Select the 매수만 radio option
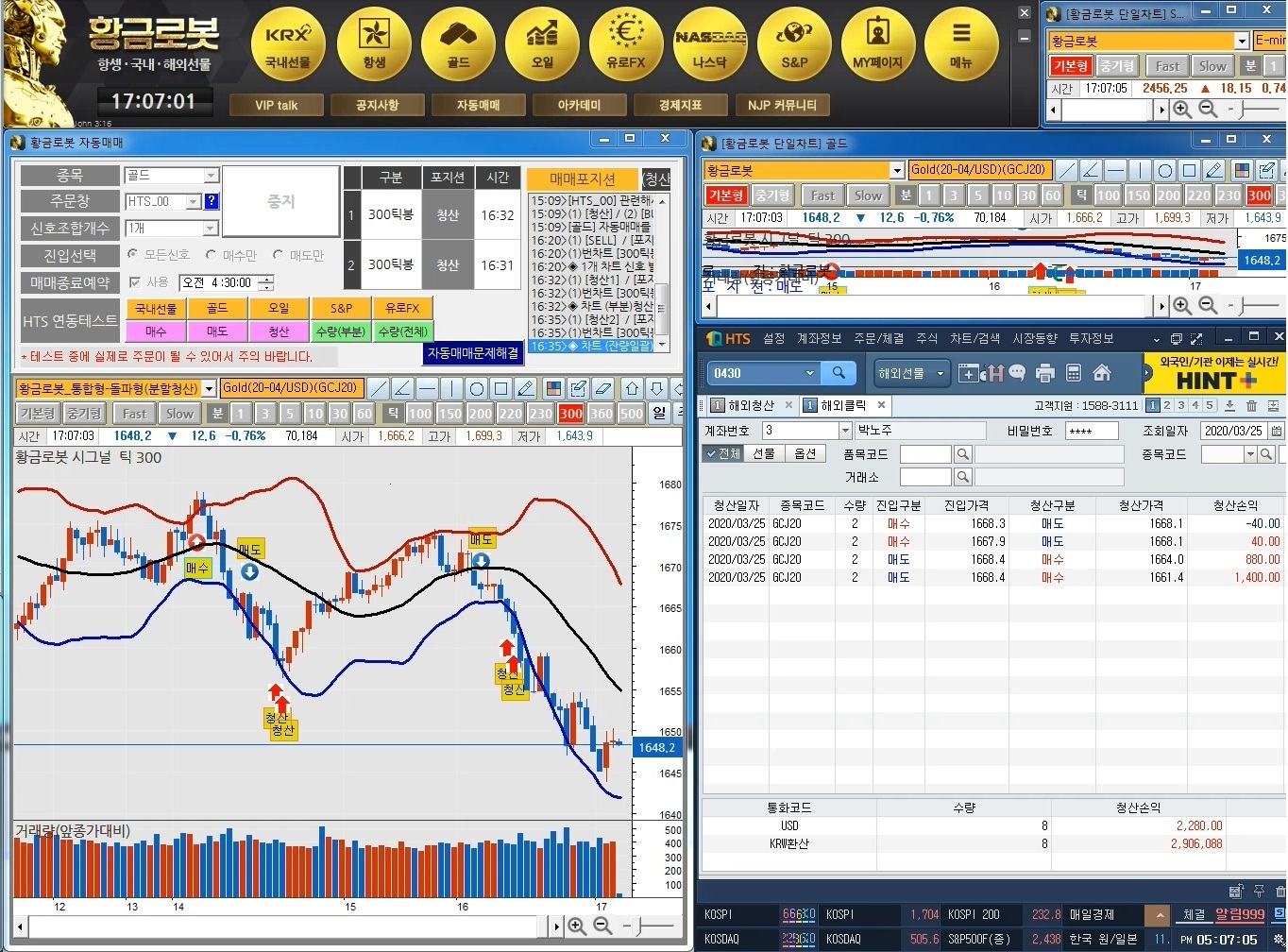 pos(211,255)
